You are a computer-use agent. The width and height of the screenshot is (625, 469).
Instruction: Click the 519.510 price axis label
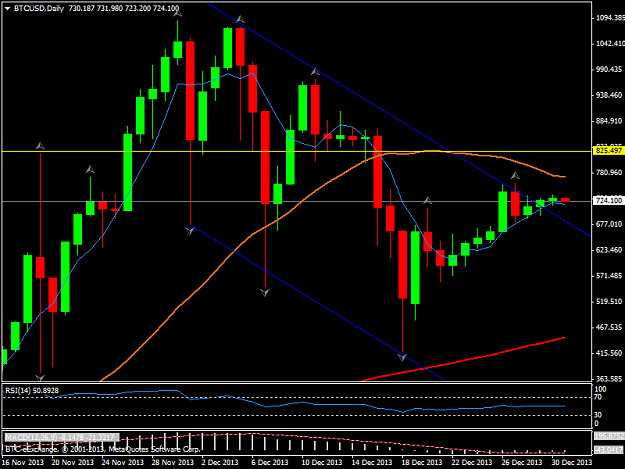609,302
